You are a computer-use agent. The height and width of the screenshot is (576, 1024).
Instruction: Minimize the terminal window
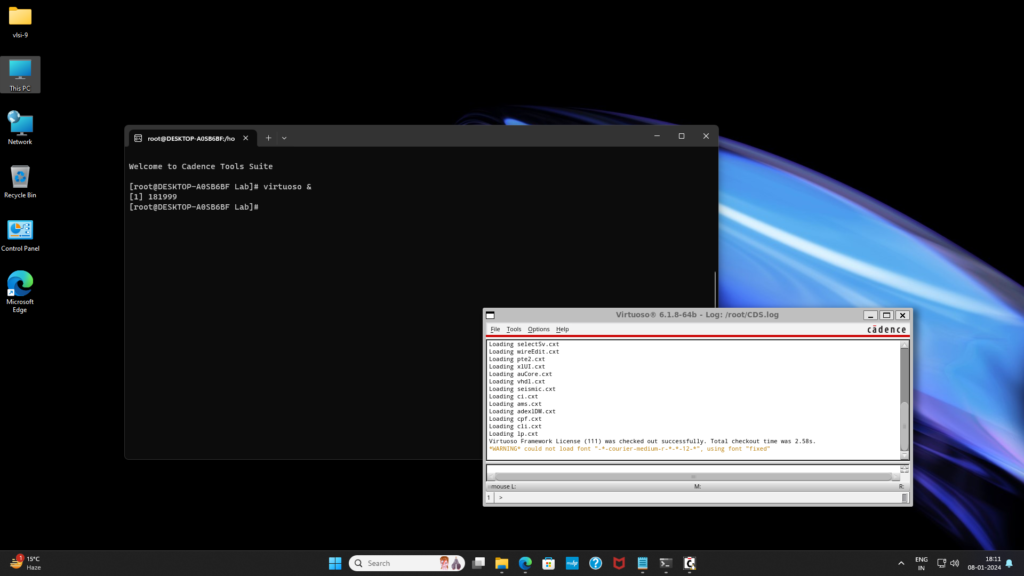click(x=657, y=136)
